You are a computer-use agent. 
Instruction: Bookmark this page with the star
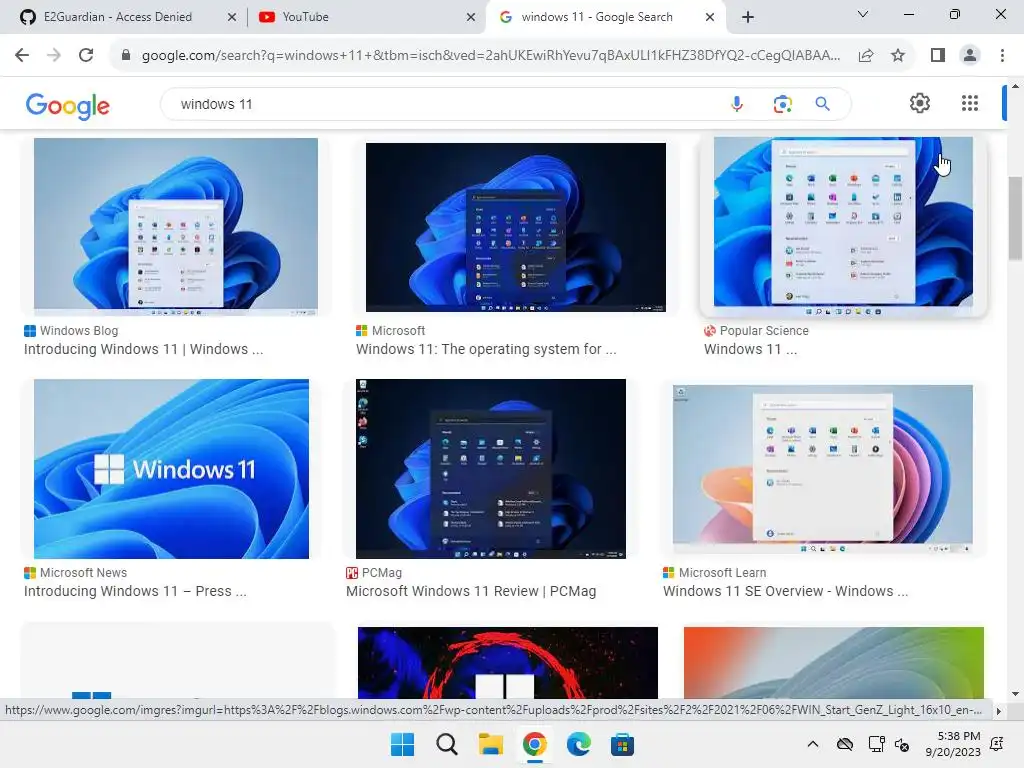tap(898, 56)
